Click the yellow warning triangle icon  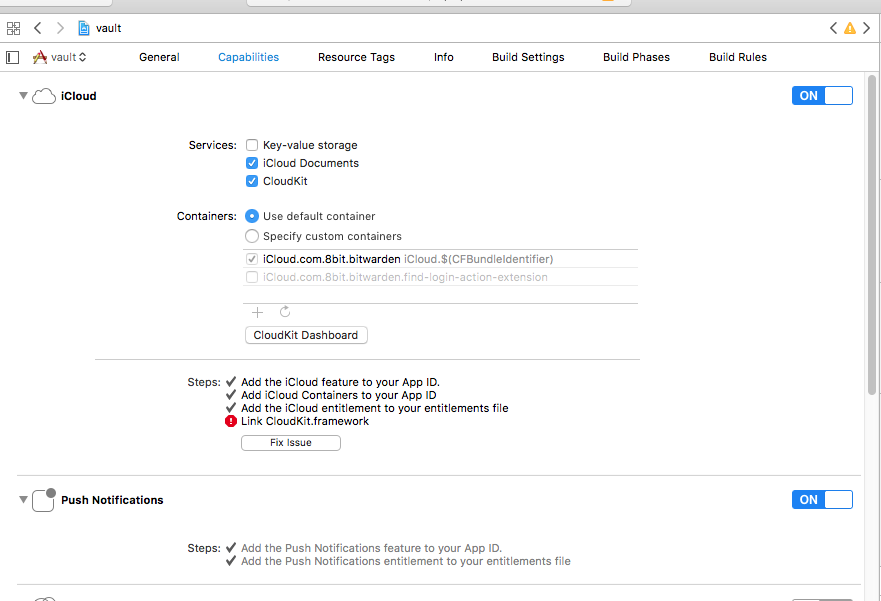click(x=850, y=28)
